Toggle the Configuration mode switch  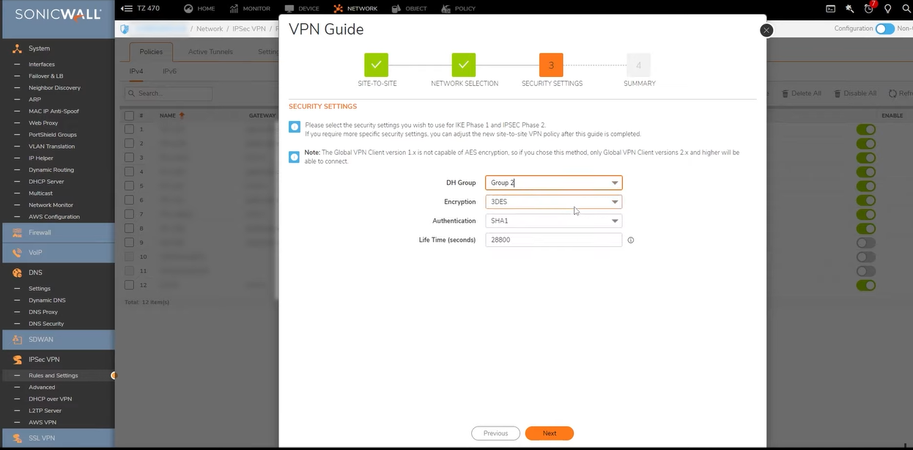[x=884, y=29]
